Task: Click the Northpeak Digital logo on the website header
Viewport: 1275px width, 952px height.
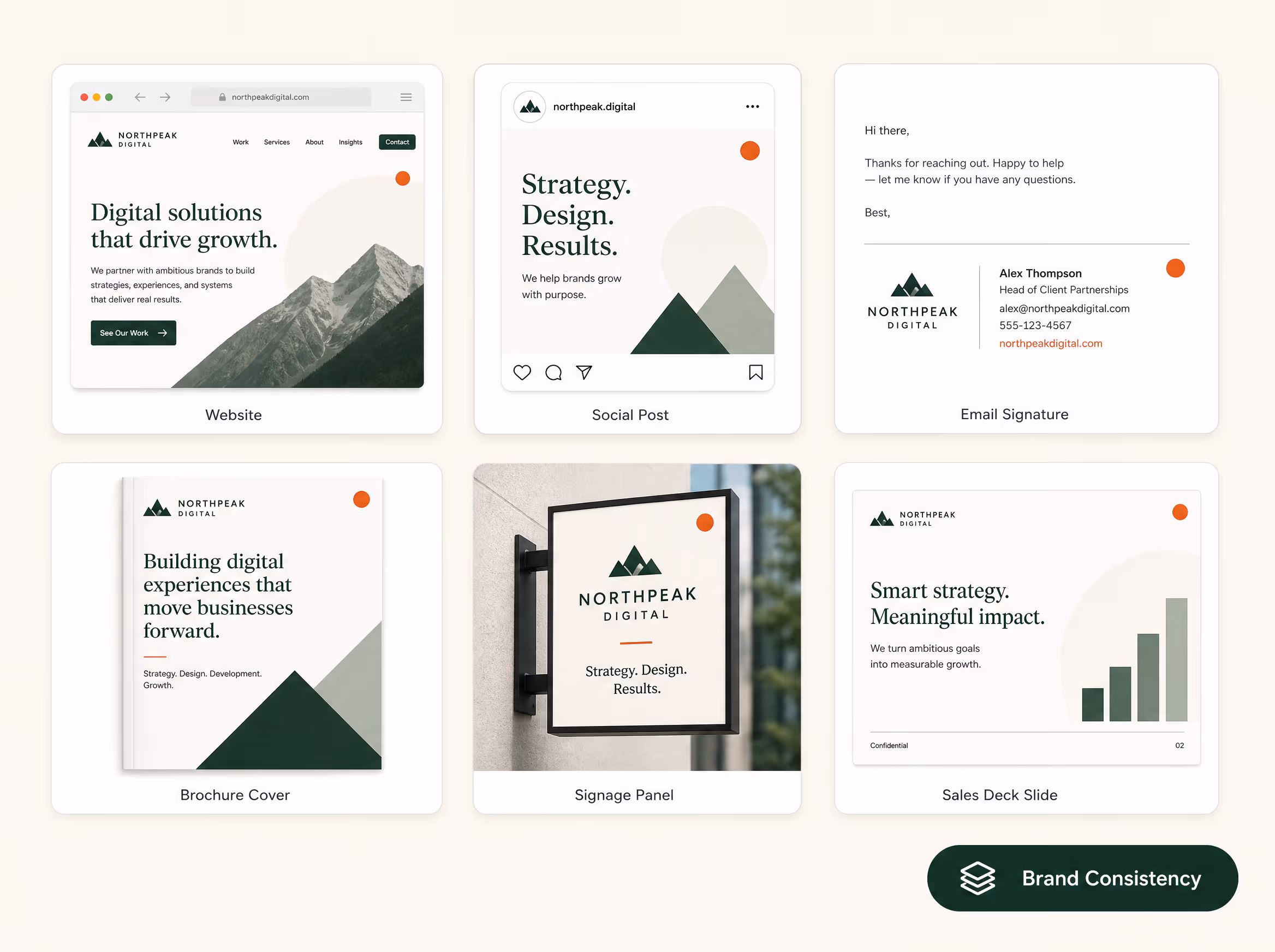Action: click(x=133, y=139)
